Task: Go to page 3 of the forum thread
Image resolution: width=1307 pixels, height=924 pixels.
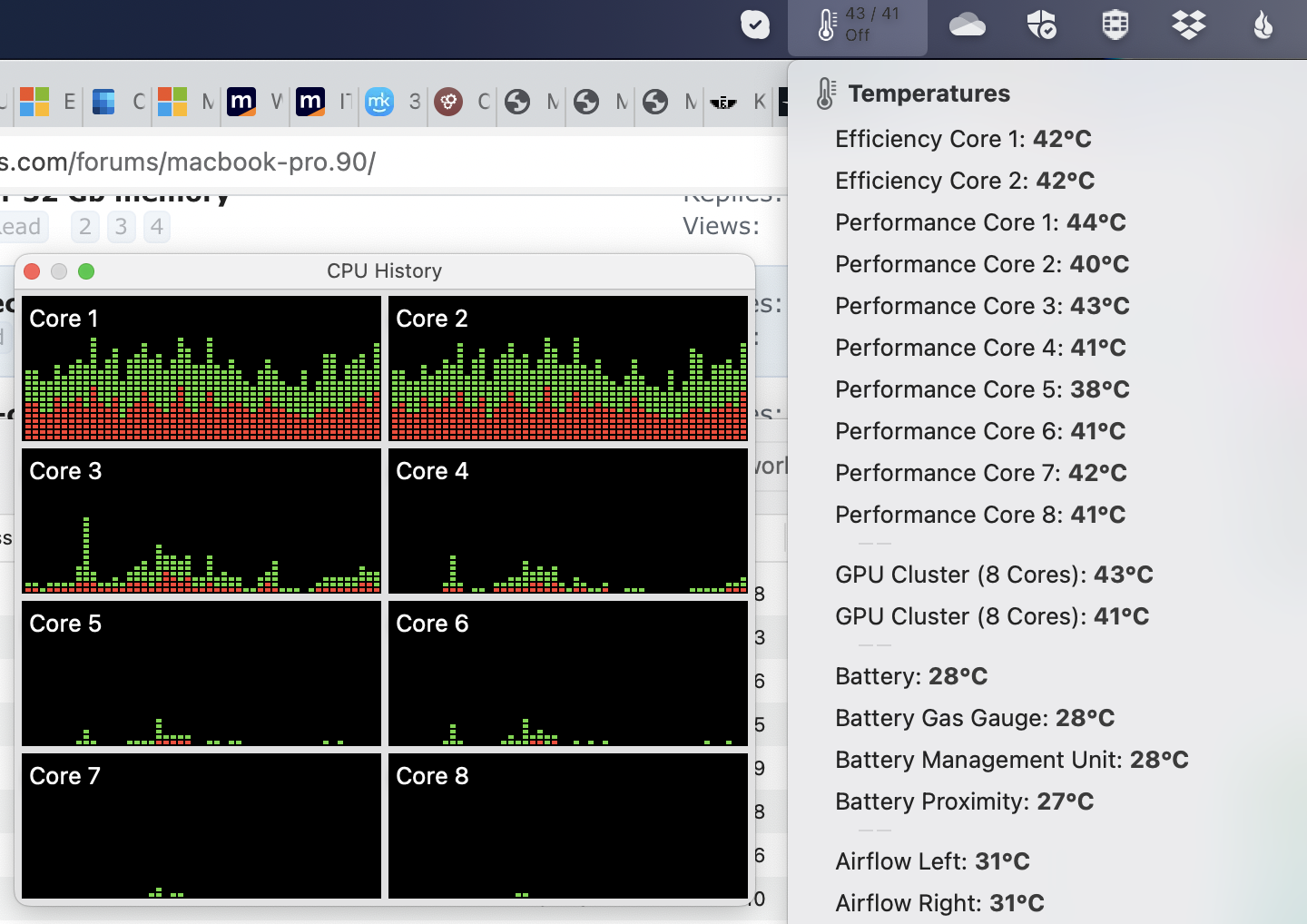Action: click(121, 226)
